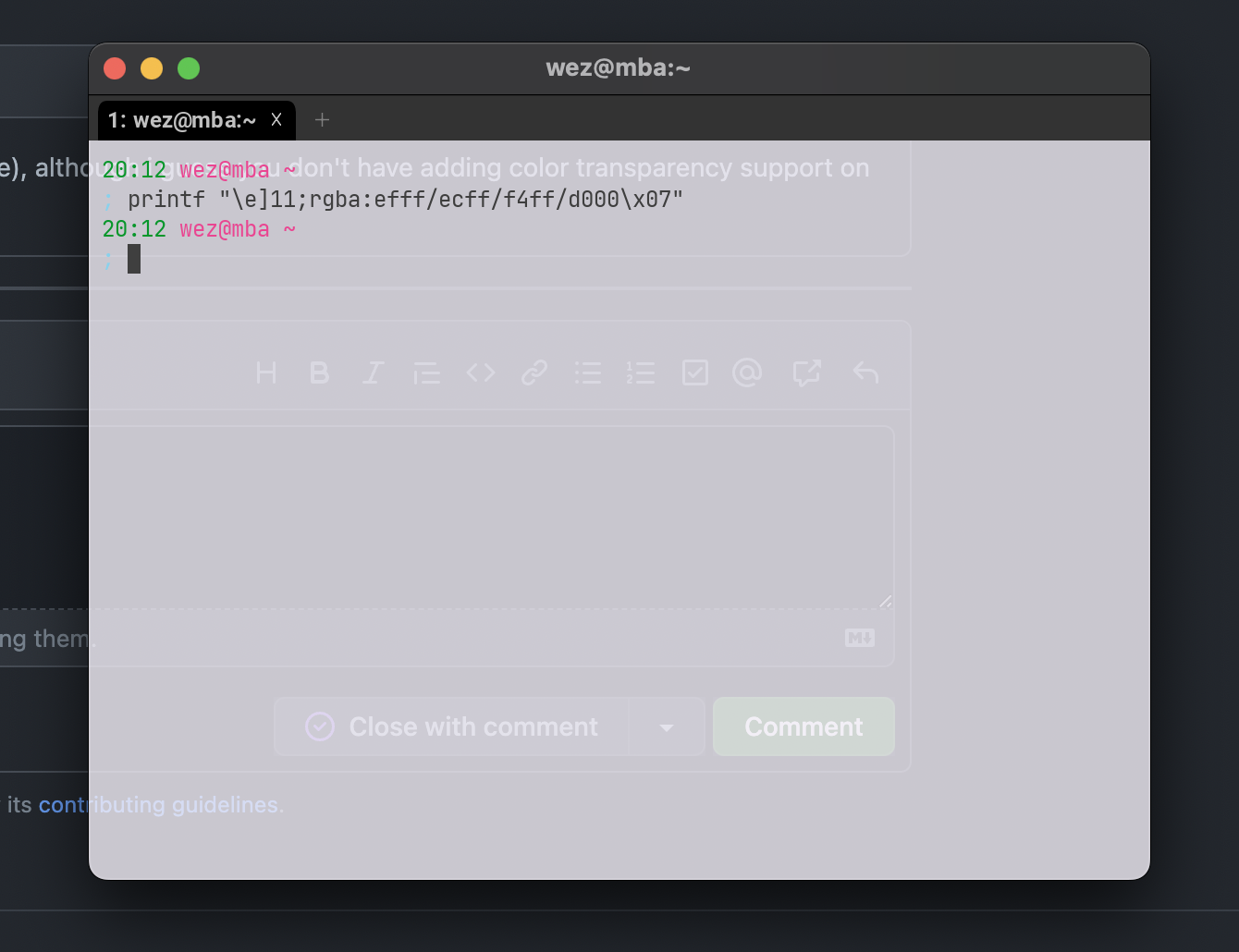The width and height of the screenshot is (1239, 952).
Task: Toggle italic formatting
Action: coord(373,372)
